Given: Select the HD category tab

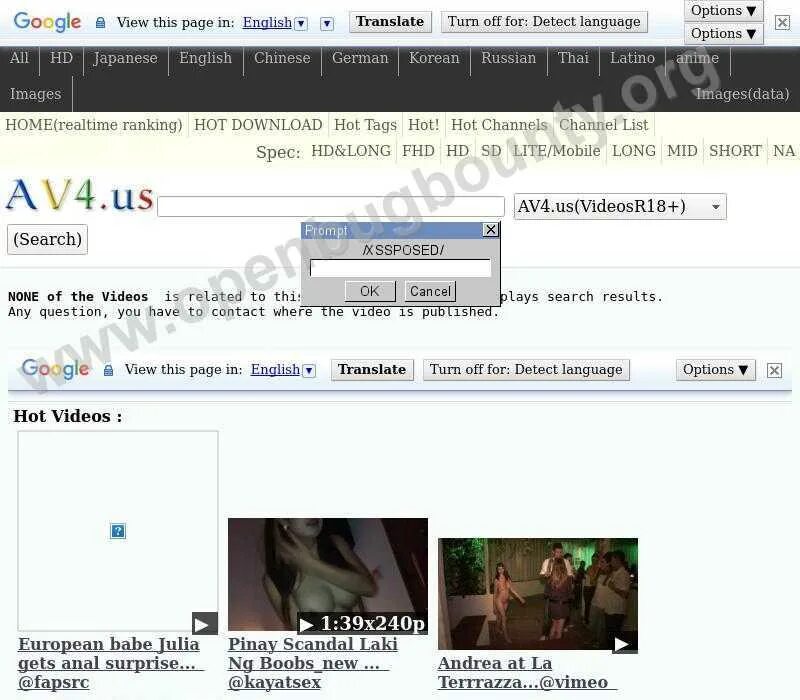Looking at the screenshot, I should (61, 58).
